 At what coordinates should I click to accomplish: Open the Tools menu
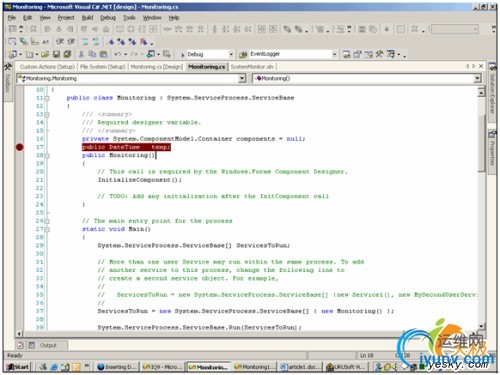[129, 18]
